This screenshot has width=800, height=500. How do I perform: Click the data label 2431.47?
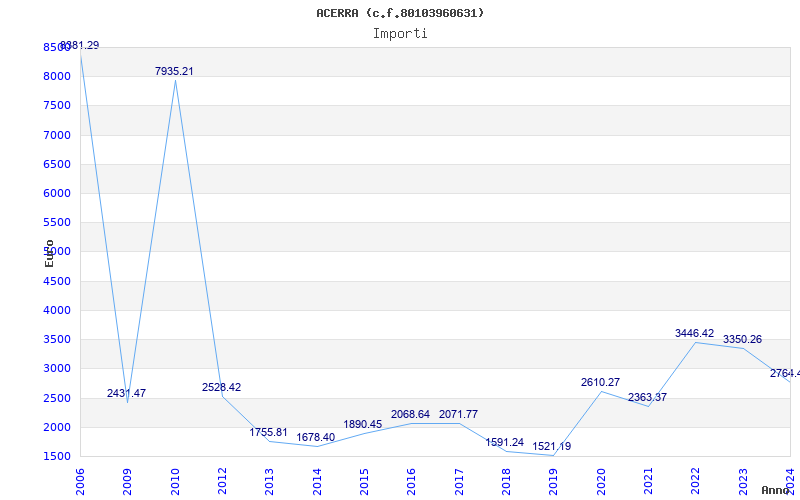pos(127,393)
